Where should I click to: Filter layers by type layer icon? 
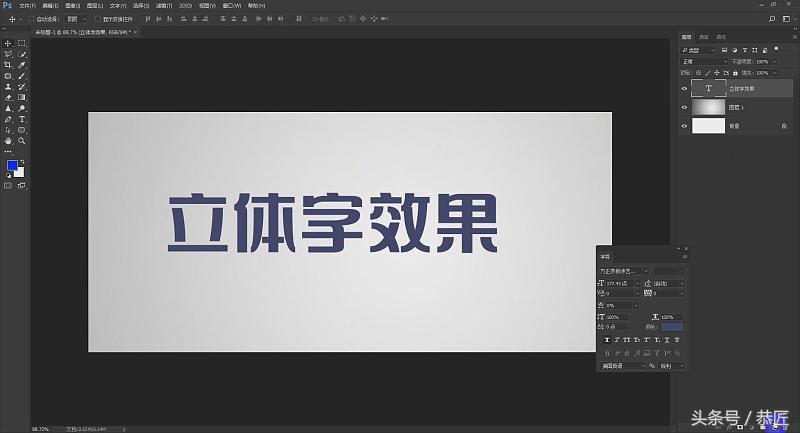pyautogui.click(x=744, y=50)
